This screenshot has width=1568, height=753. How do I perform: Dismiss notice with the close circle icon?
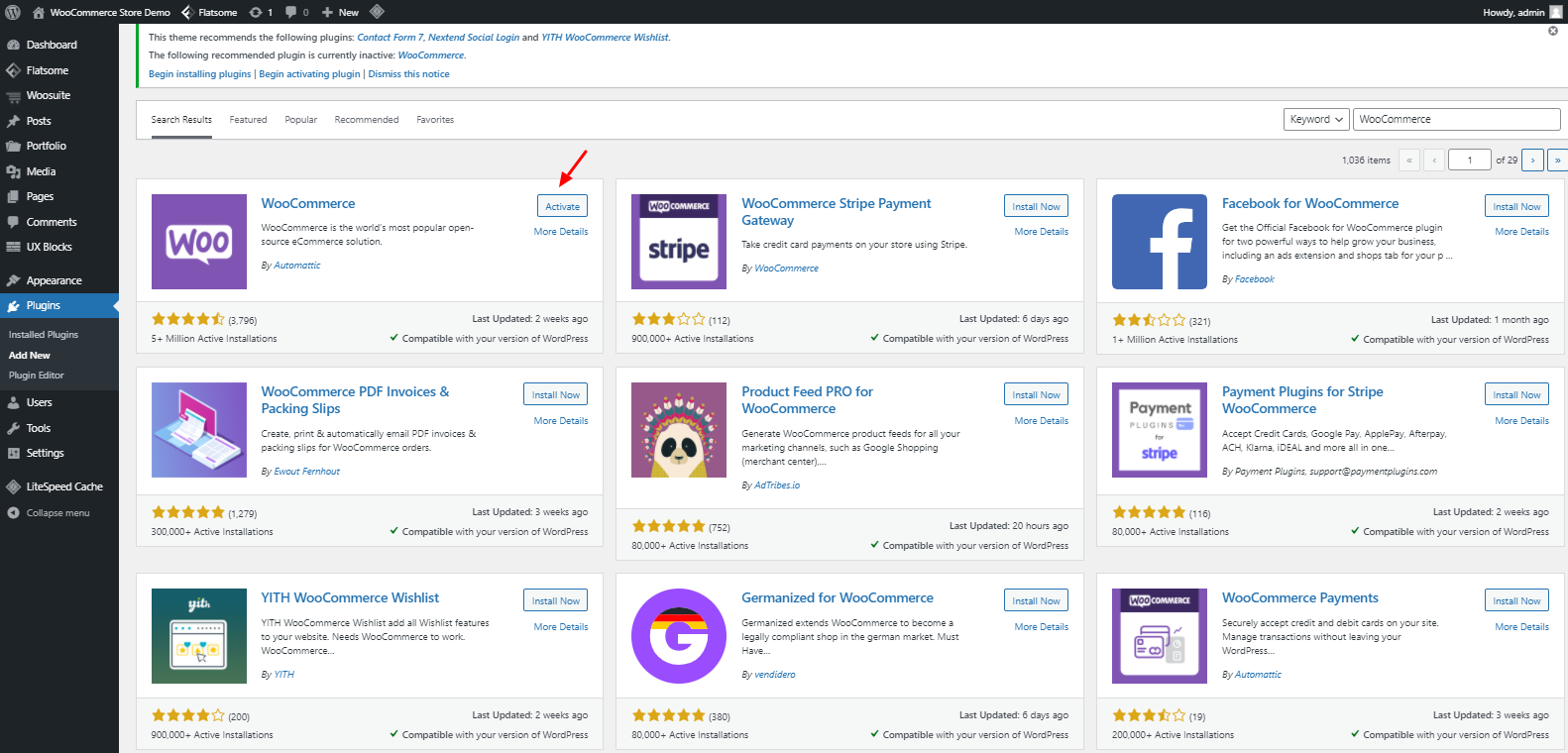click(x=1553, y=31)
